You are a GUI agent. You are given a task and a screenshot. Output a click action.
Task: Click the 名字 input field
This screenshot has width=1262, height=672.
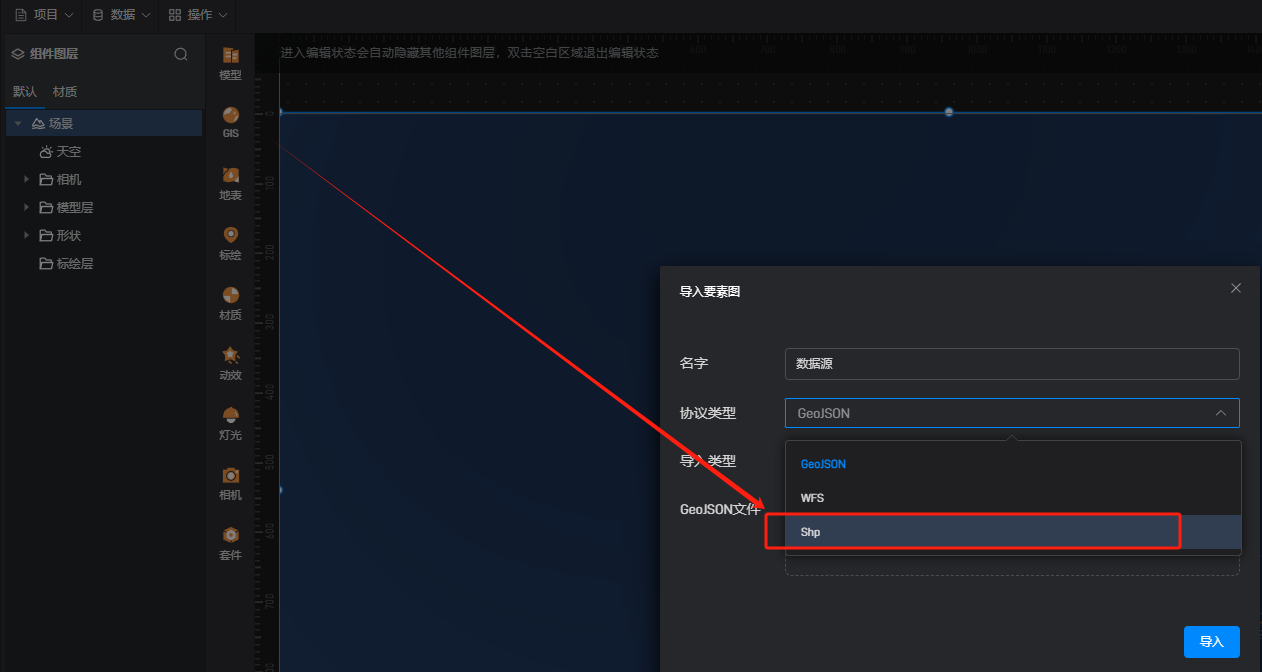pyautogui.click(x=1011, y=364)
